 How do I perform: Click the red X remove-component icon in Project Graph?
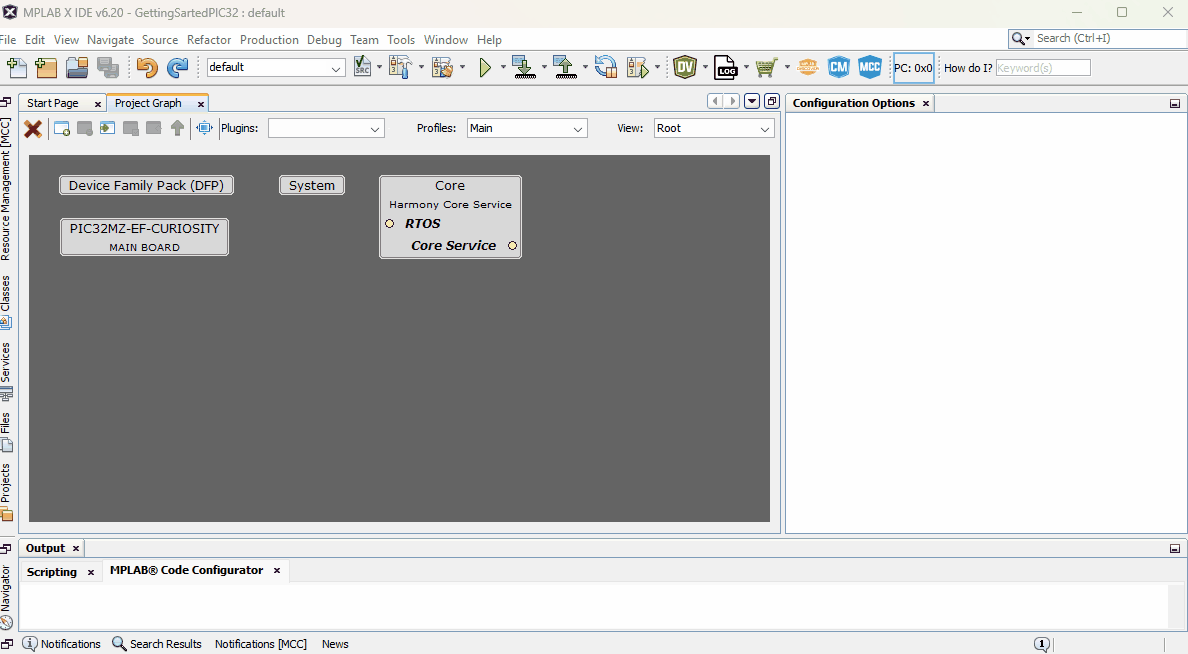click(x=33, y=129)
